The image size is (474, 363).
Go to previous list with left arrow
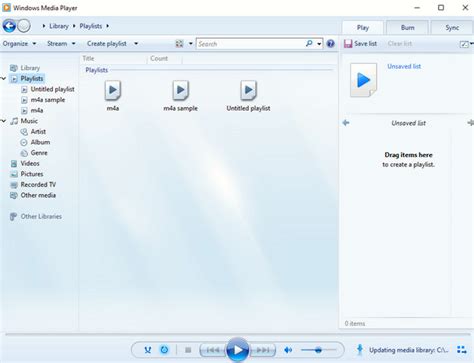coord(346,123)
